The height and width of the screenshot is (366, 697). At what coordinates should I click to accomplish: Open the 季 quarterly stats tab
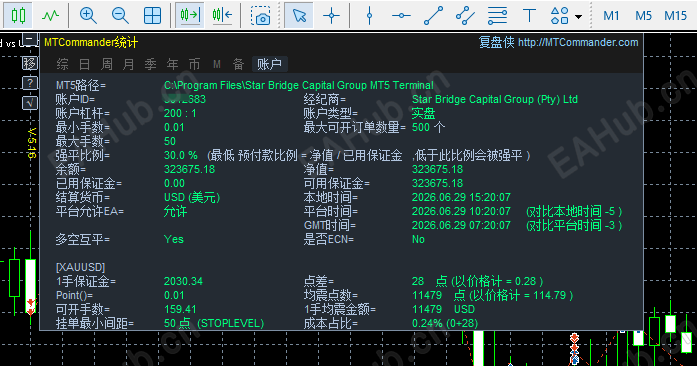coord(151,64)
